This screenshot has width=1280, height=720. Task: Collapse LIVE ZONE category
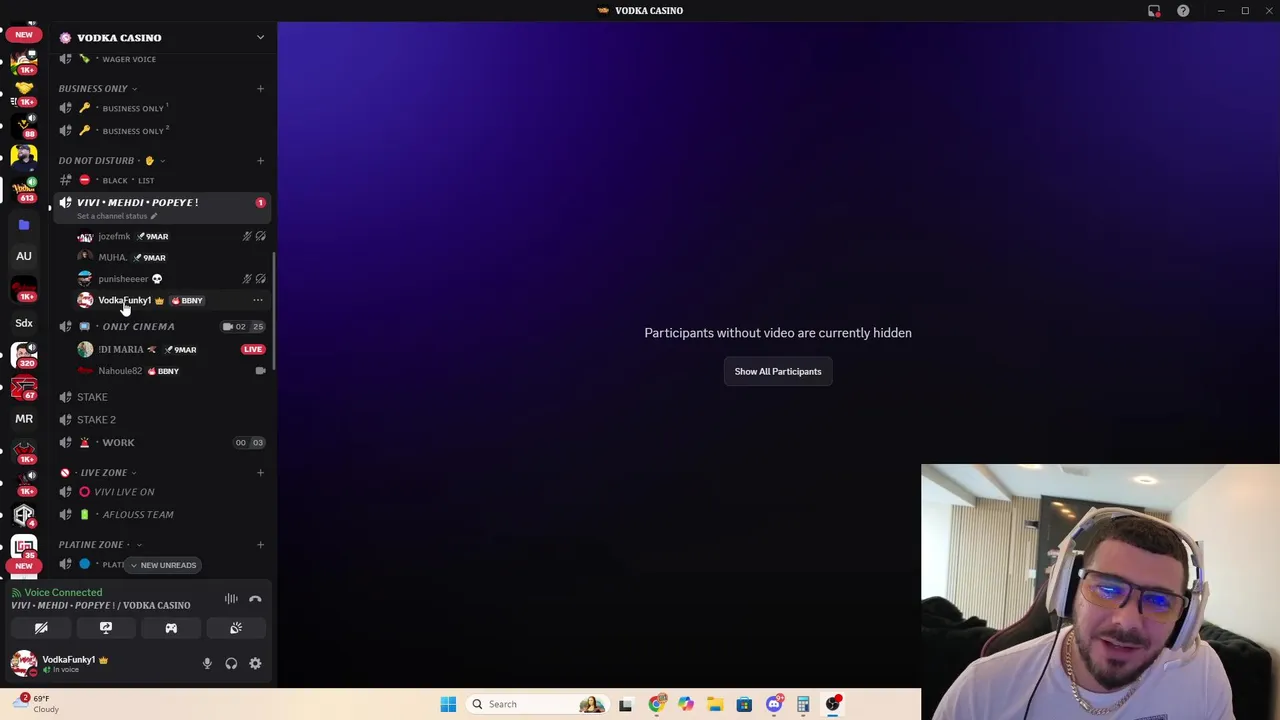[98, 472]
